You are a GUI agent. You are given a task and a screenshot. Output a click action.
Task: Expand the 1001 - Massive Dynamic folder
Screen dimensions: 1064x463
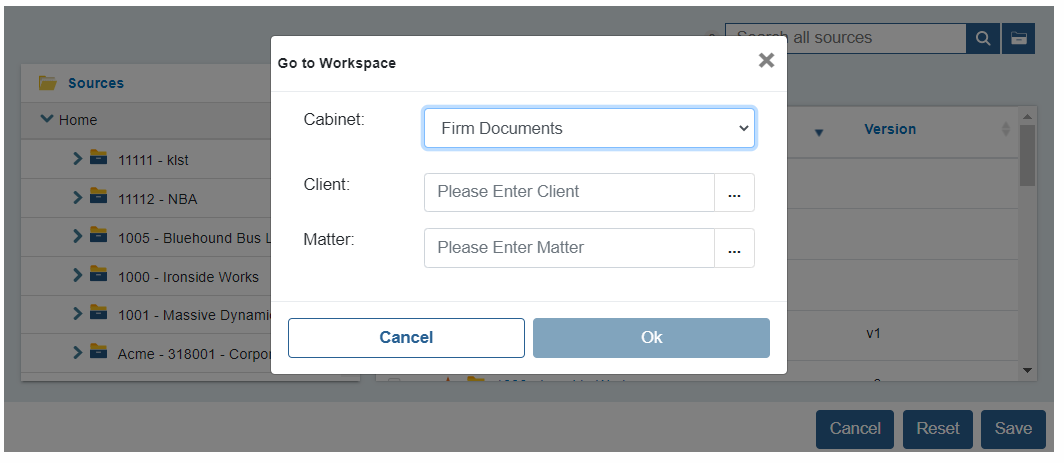click(x=77, y=314)
